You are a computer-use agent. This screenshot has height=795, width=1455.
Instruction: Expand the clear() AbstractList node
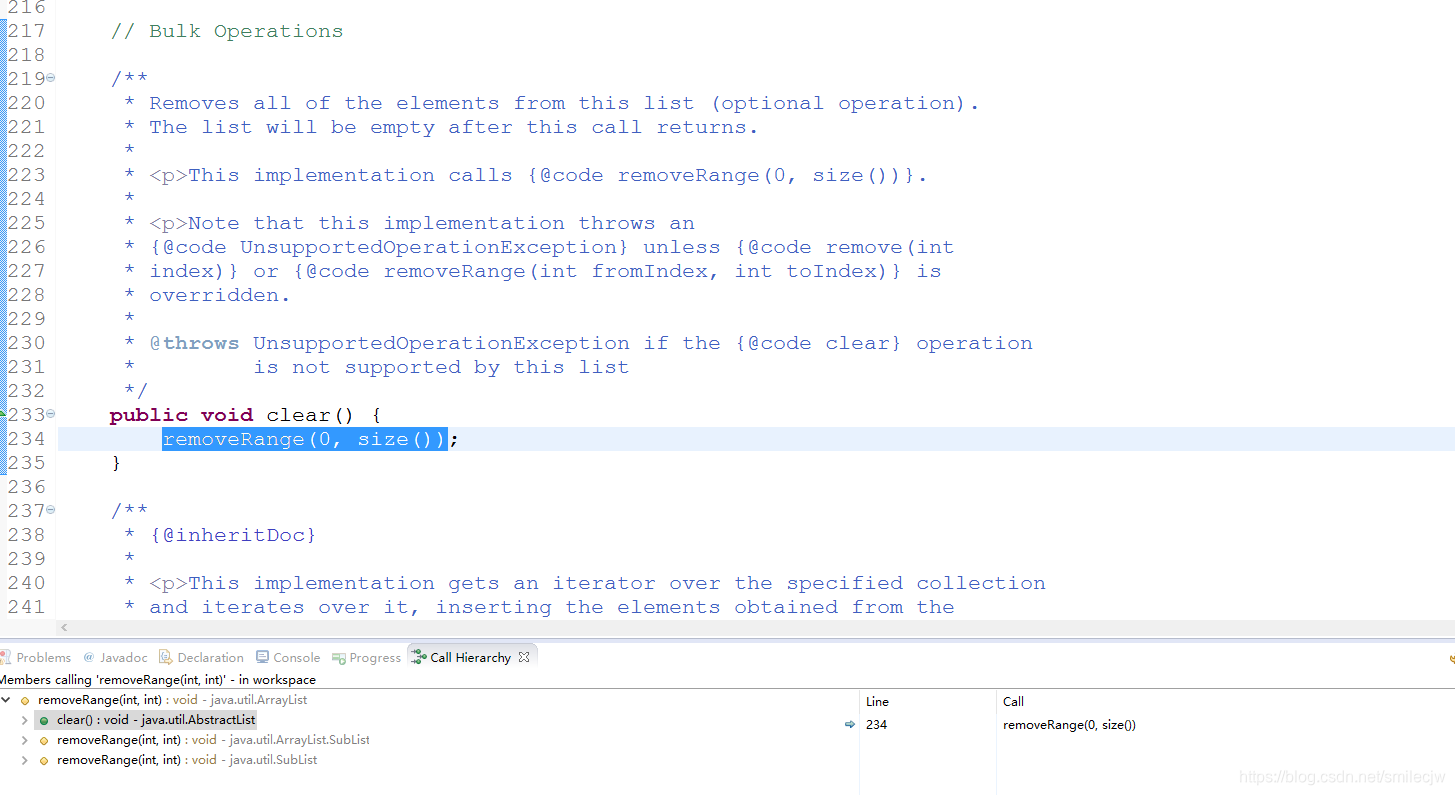25,720
